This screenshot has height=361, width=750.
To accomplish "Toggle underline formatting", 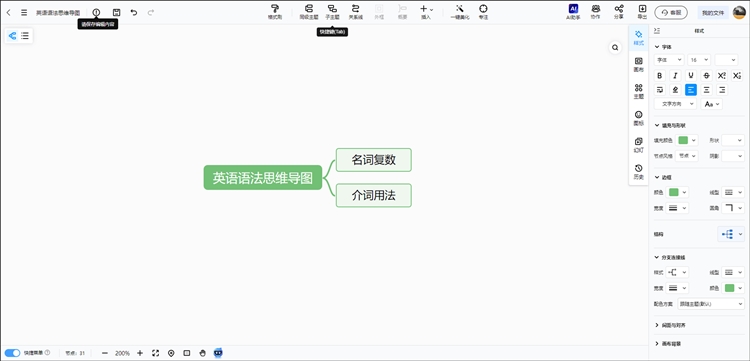I will pyautogui.click(x=691, y=76).
